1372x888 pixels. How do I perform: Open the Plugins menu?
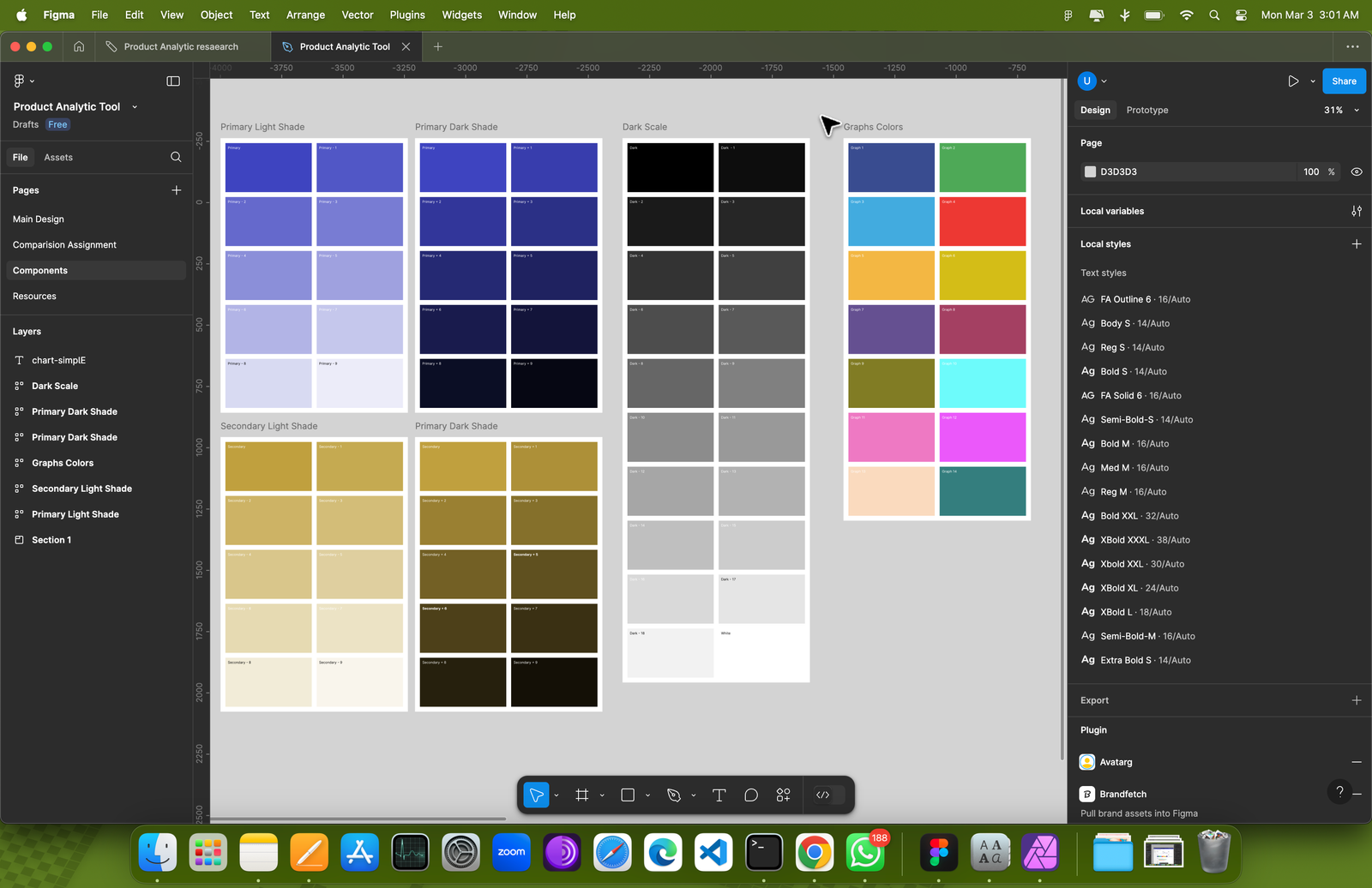tap(406, 15)
